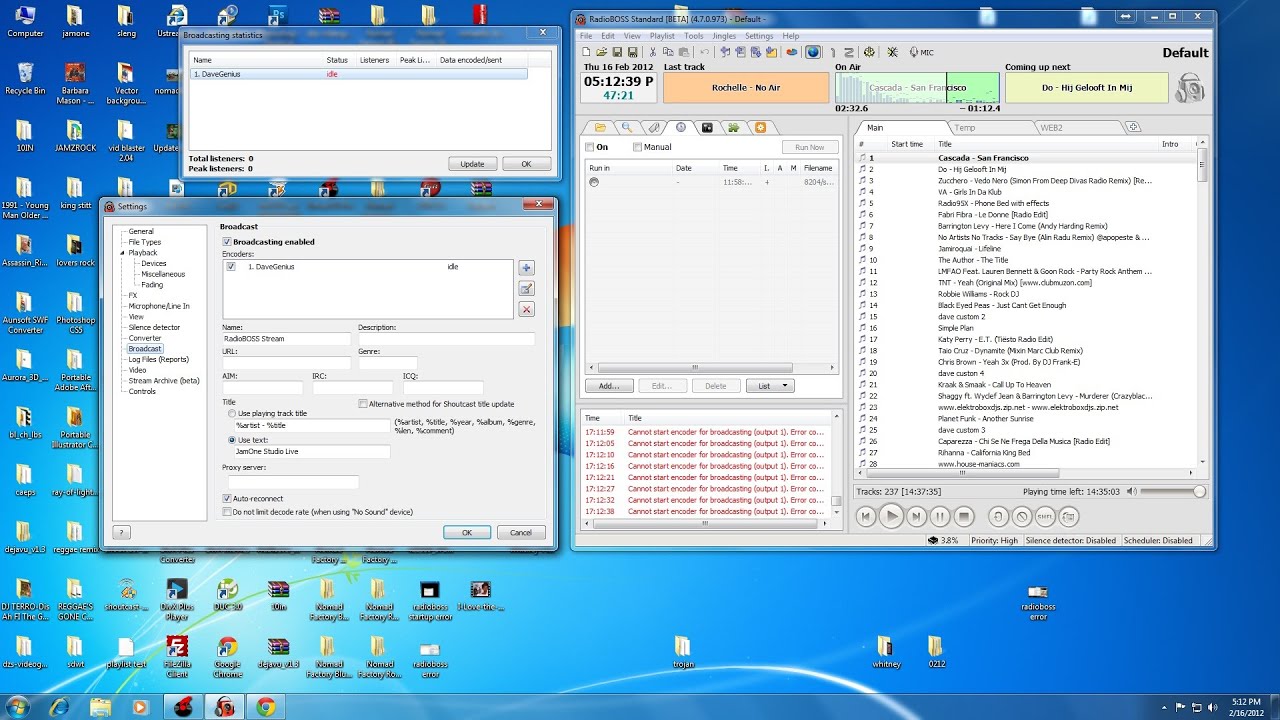Toggle the repeat loop button
1280x720 pixels.
997,516
